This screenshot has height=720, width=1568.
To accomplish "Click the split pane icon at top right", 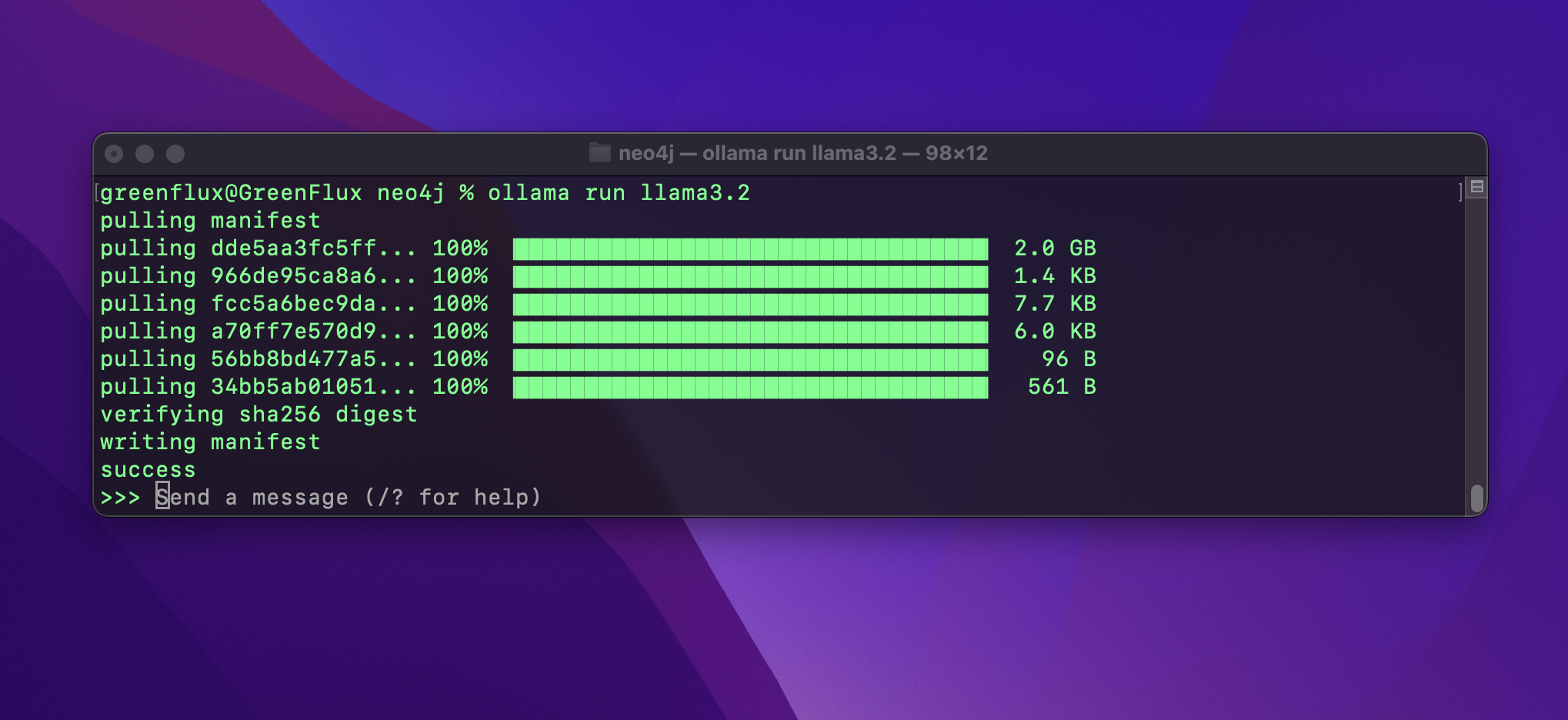I will click(x=1476, y=187).
